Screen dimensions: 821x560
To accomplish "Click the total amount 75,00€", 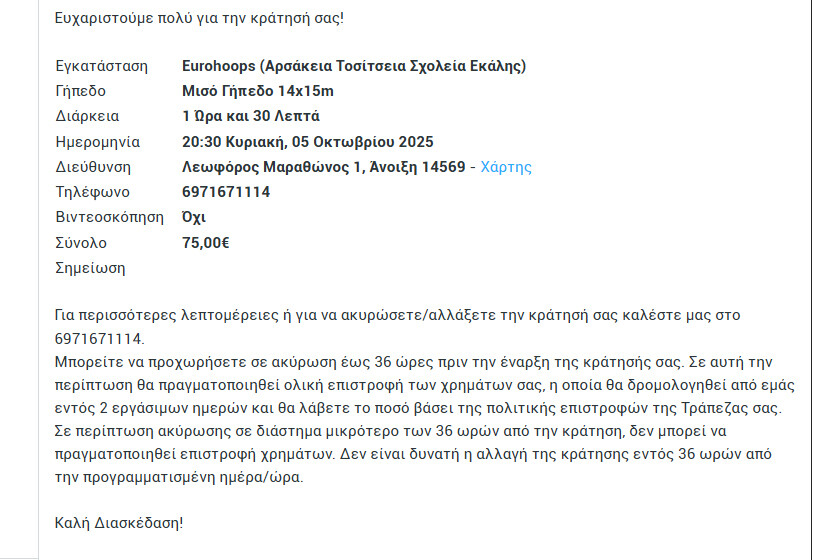I will coord(207,242).
